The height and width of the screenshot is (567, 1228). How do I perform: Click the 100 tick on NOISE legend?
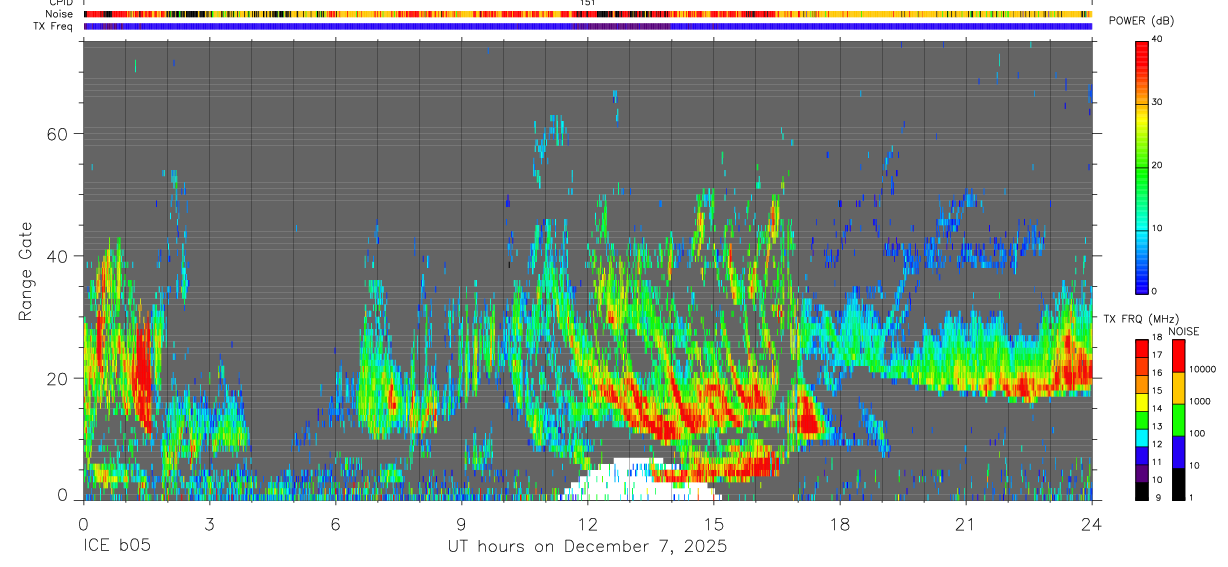1199,433
